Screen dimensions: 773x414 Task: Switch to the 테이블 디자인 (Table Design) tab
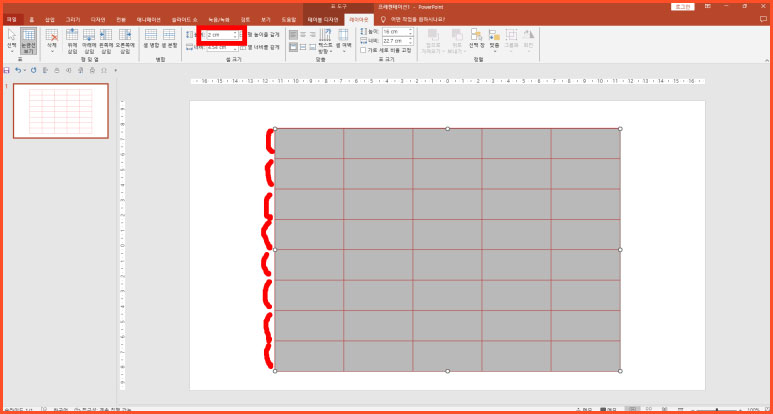tap(323, 20)
